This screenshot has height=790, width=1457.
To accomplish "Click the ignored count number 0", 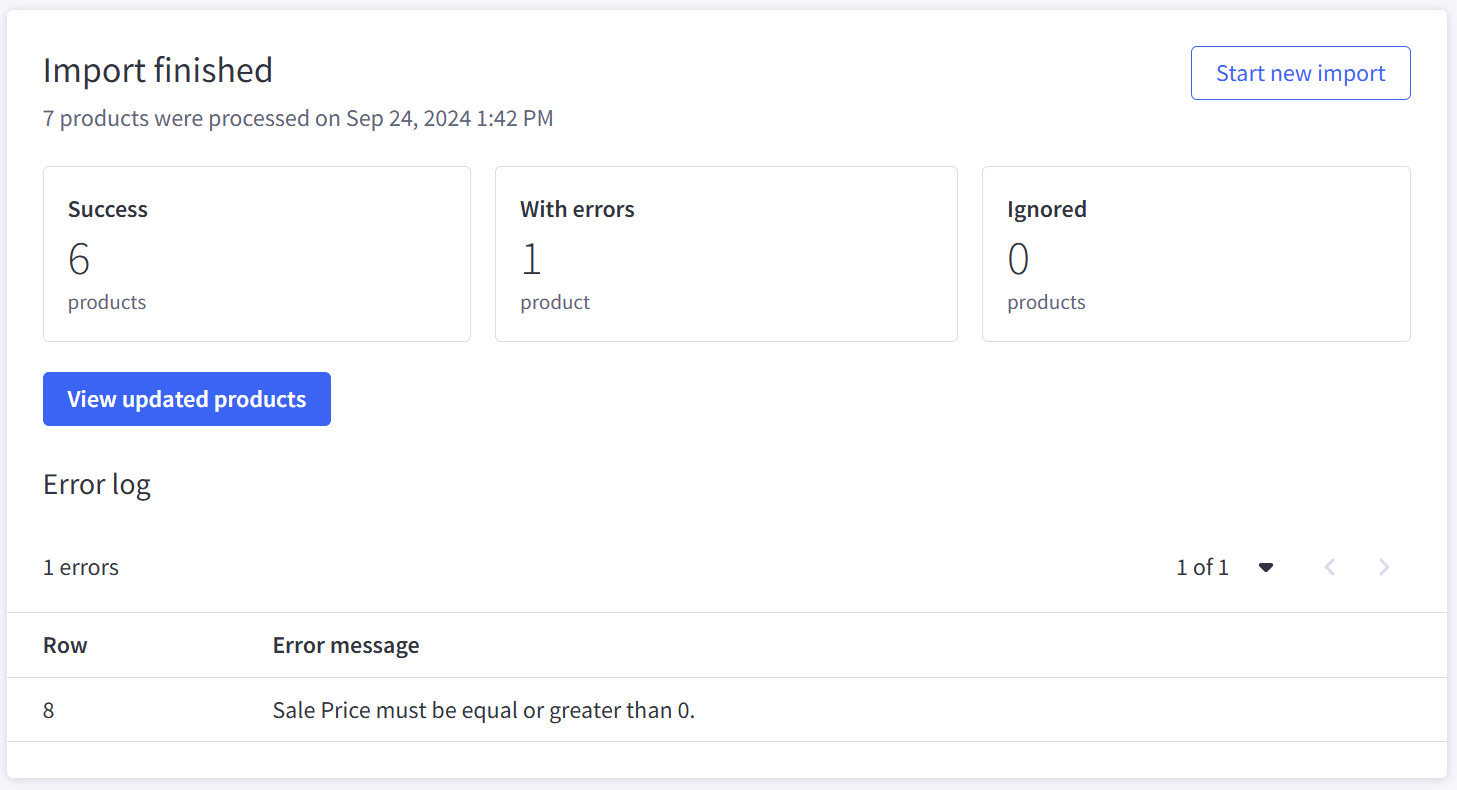I will 1018,260.
